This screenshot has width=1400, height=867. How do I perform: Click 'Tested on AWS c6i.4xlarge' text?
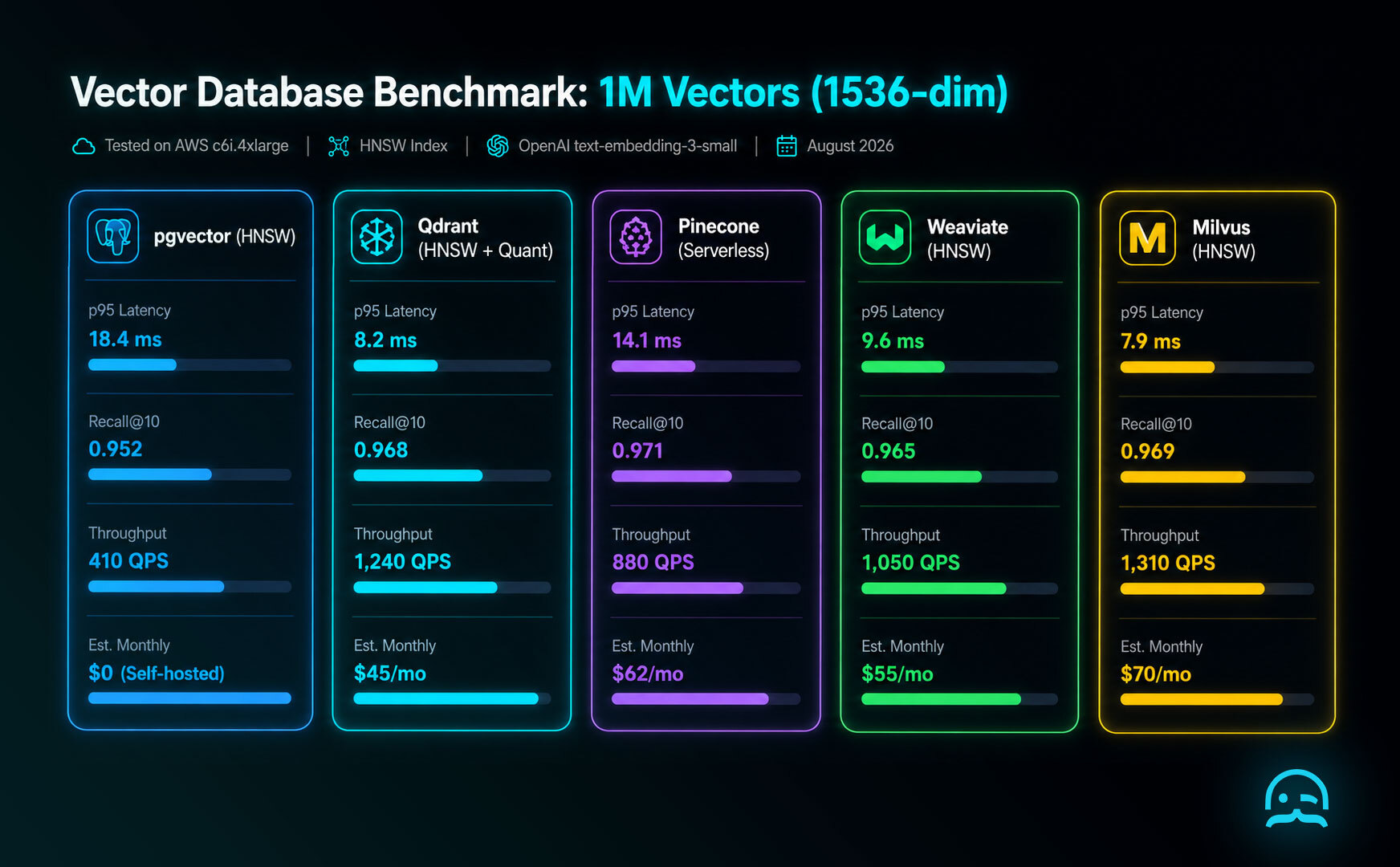coord(197,146)
